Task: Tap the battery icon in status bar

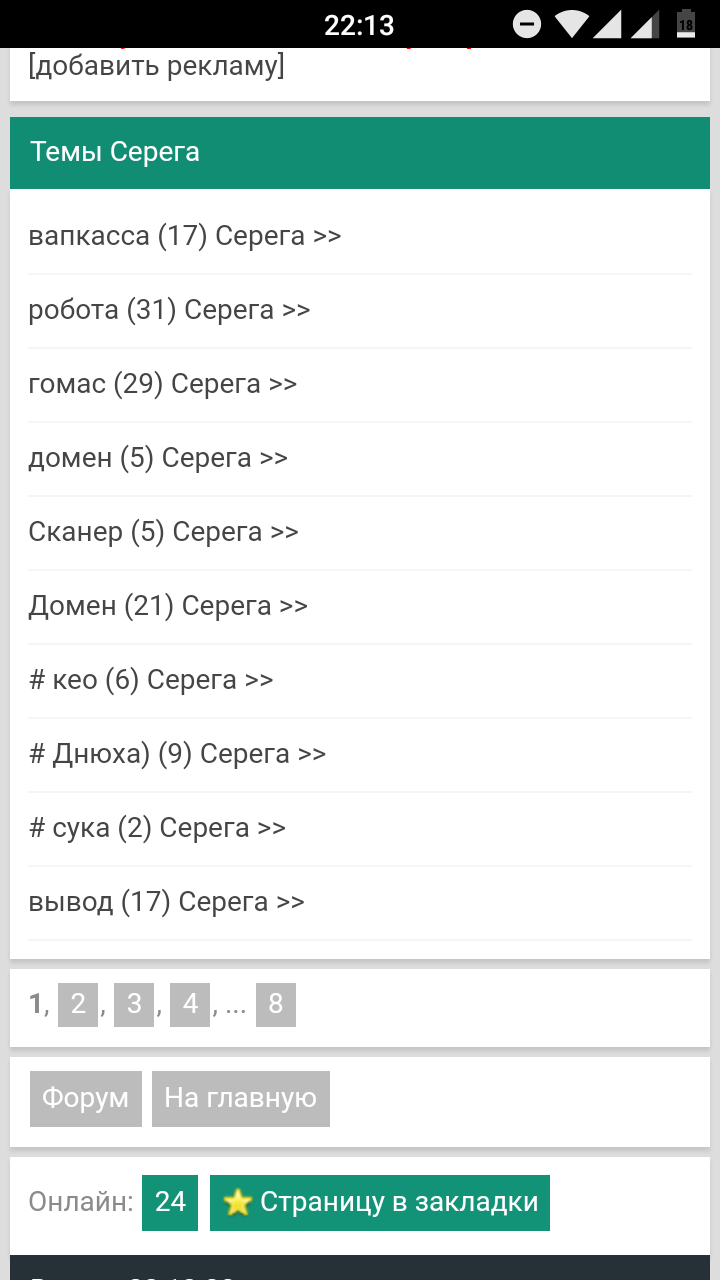Action: pyautogui.click(x=686, y=24)
